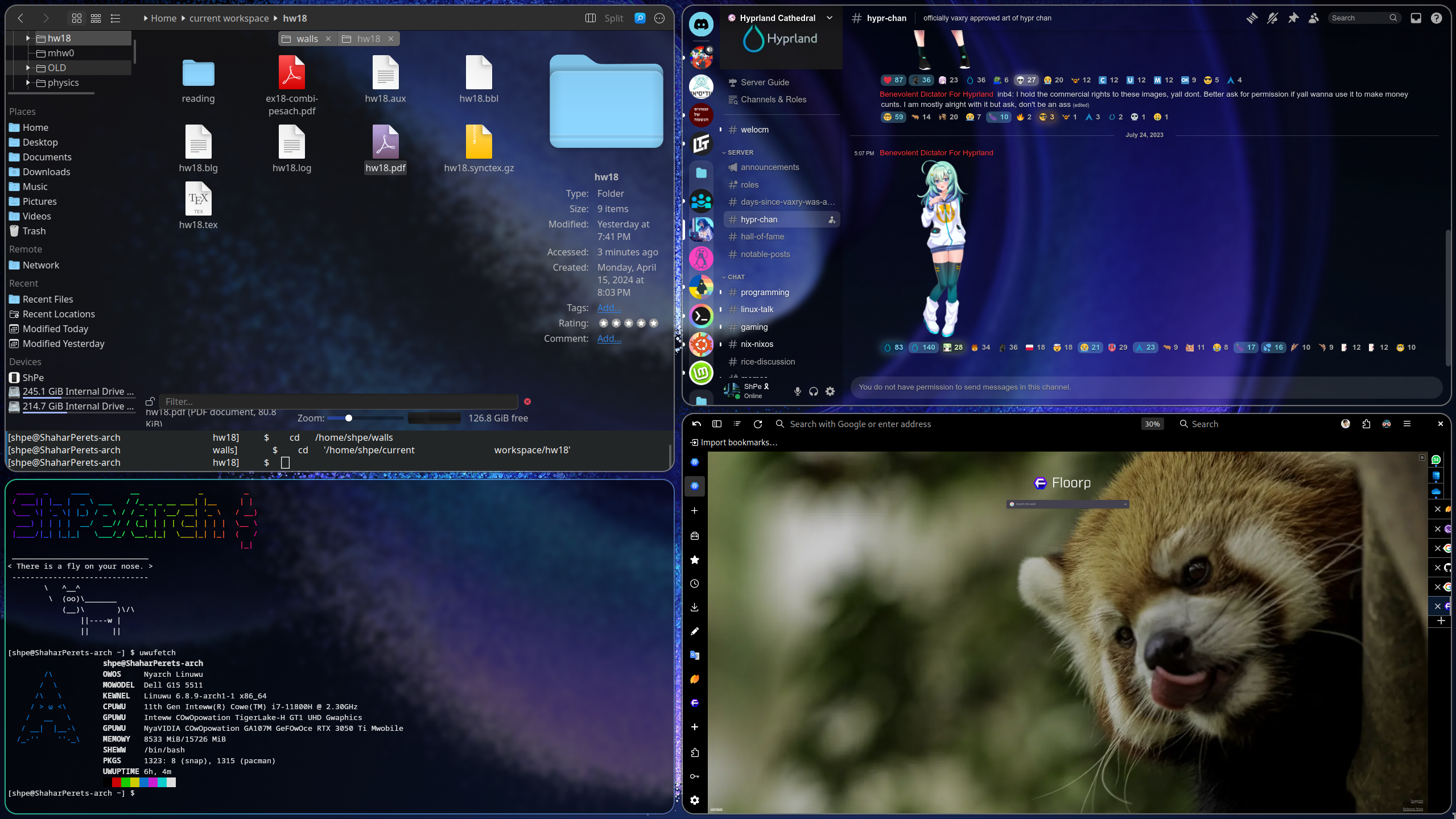Expand hw18 folder in Dolphin tree
Screen dimensions: 1456x819
pyautogui.click(x=27, y=38)
